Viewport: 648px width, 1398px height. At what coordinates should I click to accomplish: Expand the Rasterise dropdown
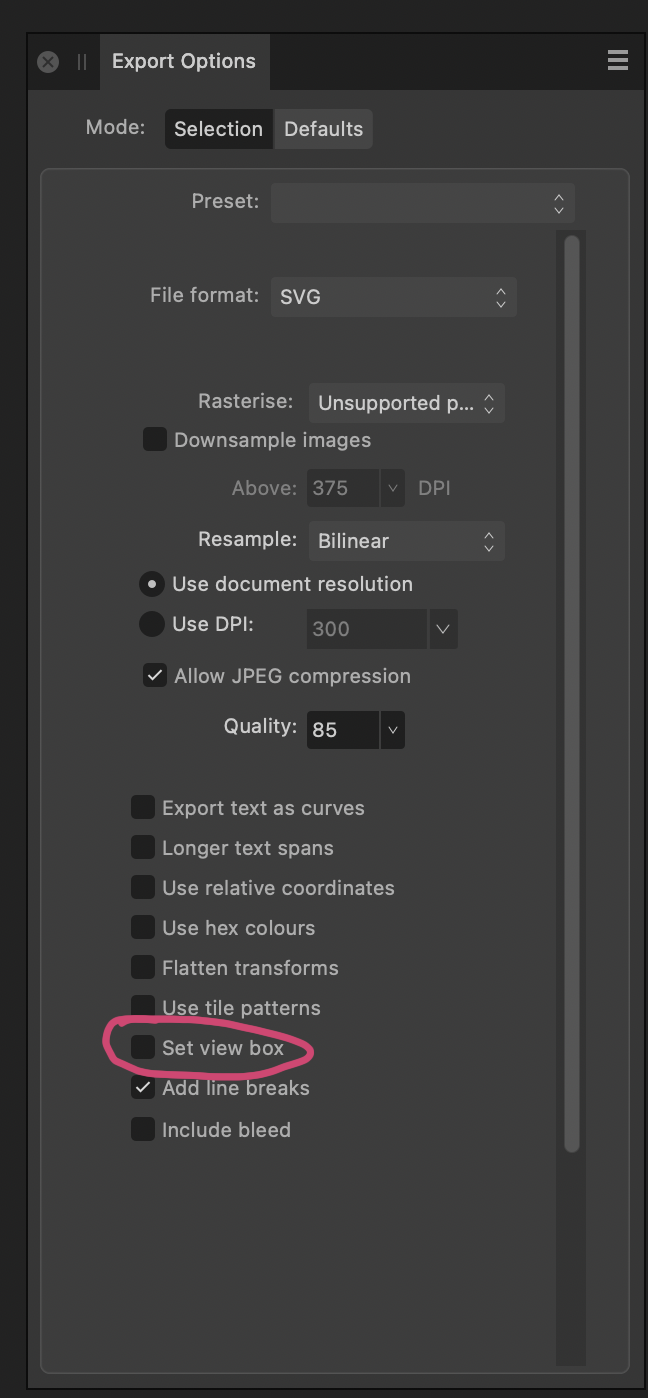(406, 403)
